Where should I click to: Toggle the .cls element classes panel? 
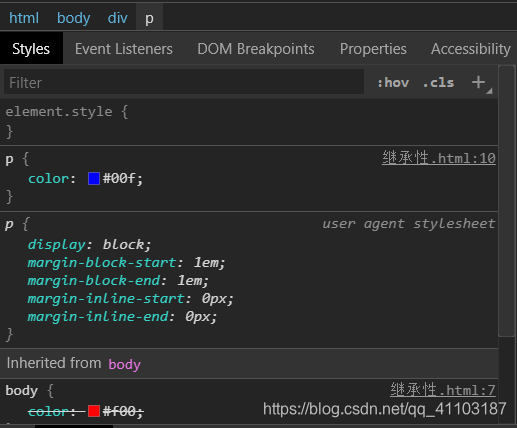(x=438, y=83)
